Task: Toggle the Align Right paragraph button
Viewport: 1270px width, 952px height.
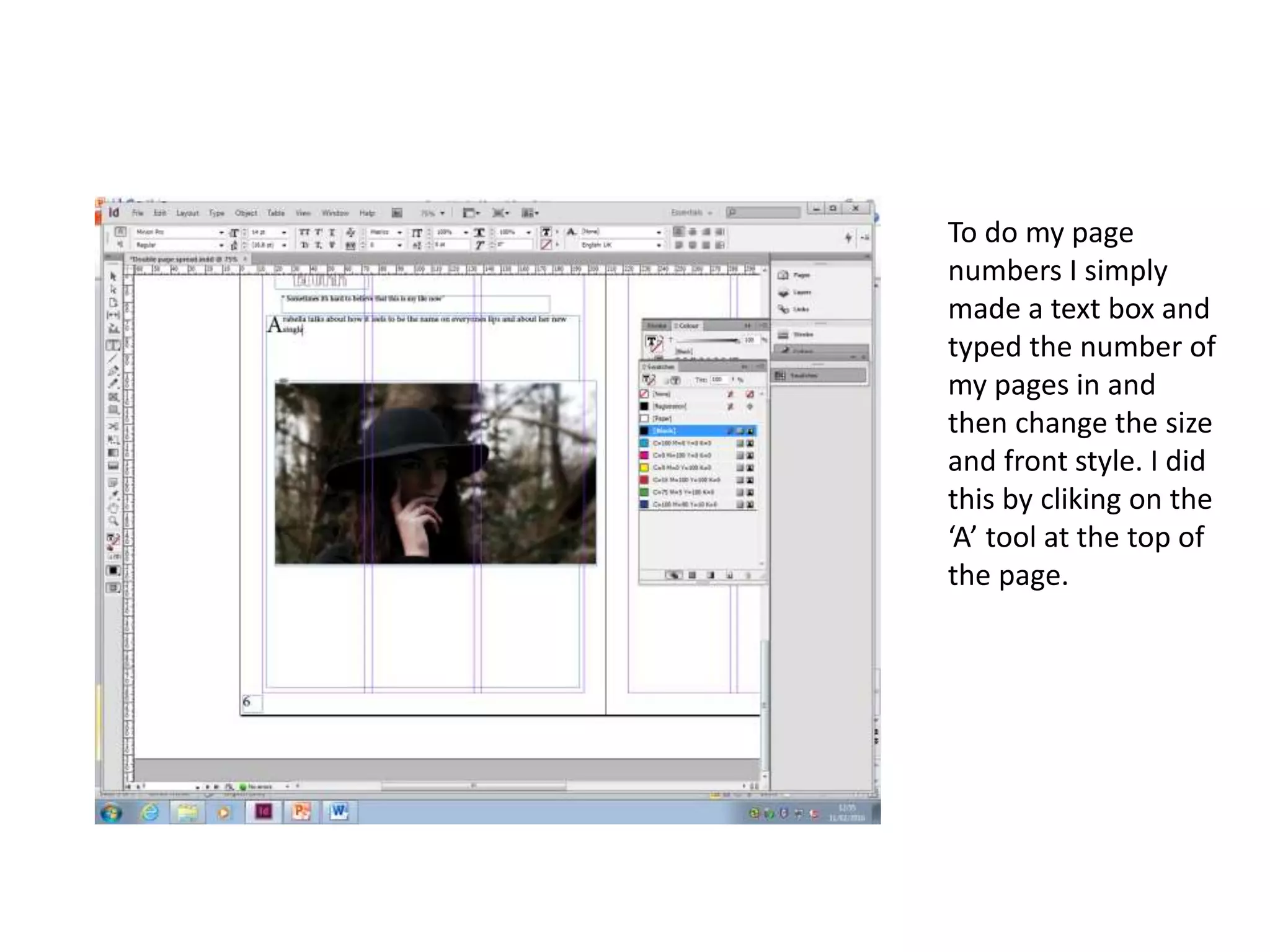Action: 706,232
